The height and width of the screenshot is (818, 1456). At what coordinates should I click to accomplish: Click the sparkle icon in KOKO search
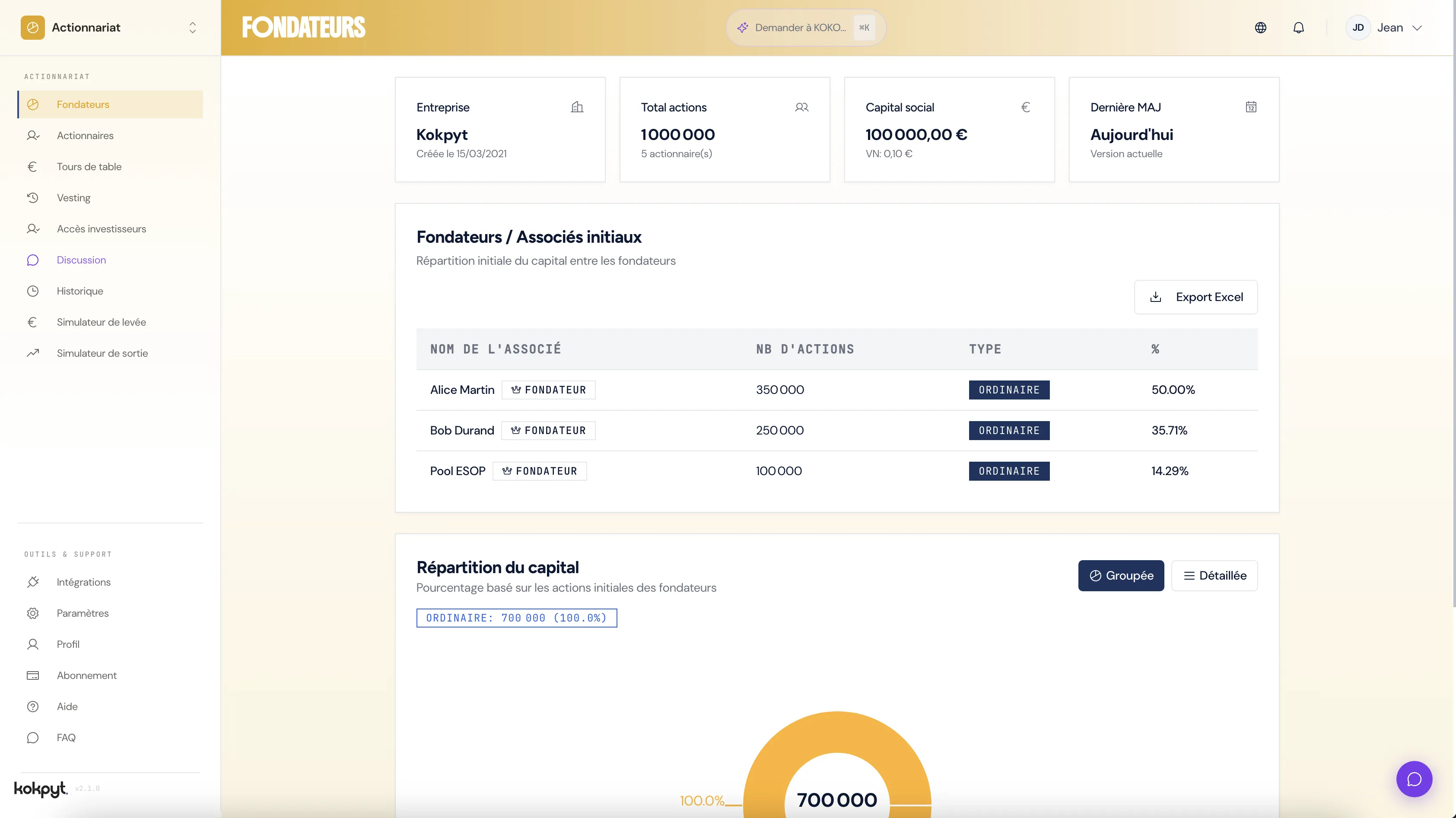(743, 28)
